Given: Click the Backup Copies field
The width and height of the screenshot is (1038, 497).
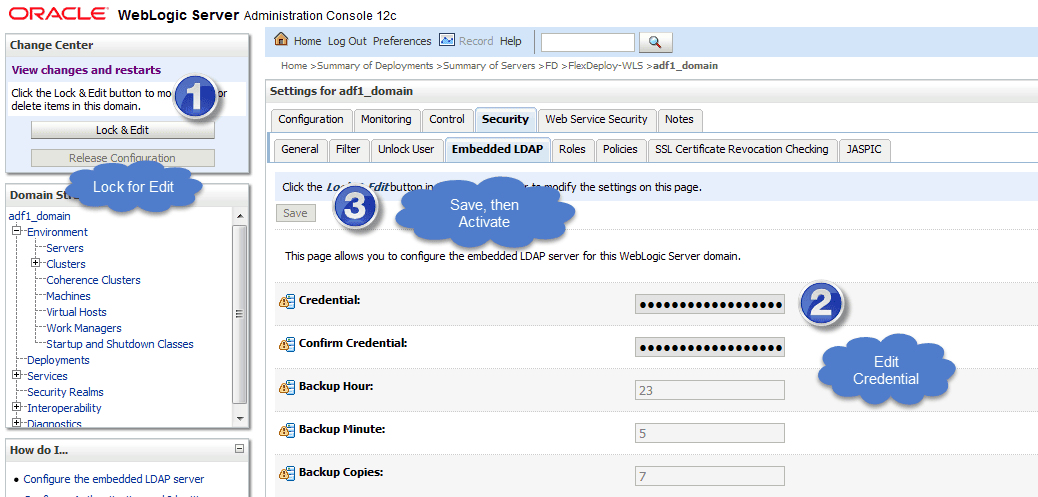Looking at the screenshot, I should [x=710, y=476].
